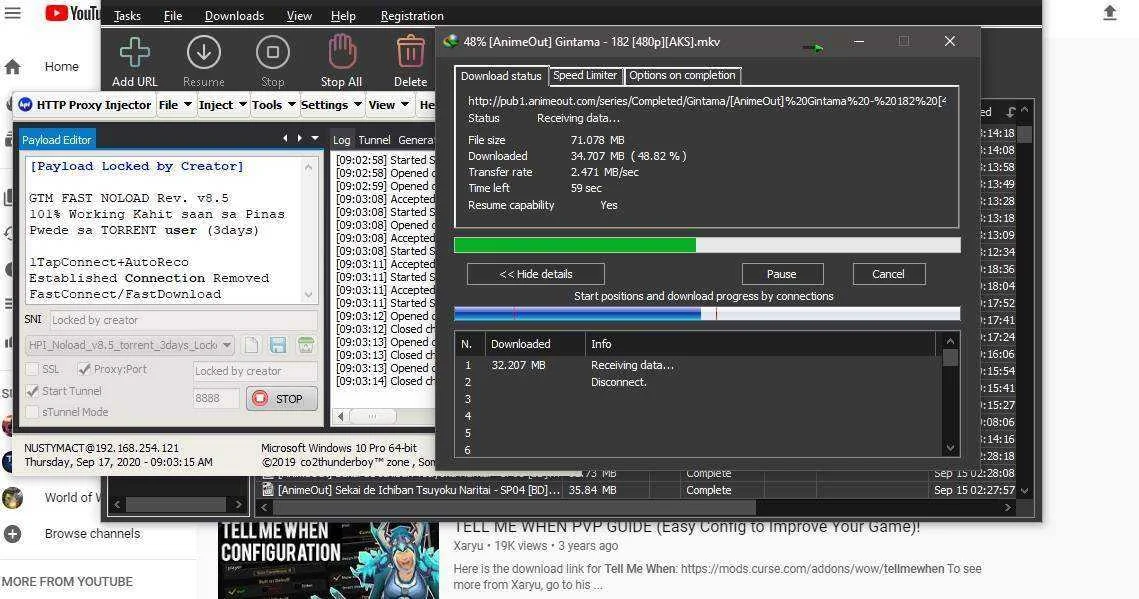Screen dimensions: 1139x599
Task: Click the YouTube upload arrow icon
Action: click(1109, 13)
